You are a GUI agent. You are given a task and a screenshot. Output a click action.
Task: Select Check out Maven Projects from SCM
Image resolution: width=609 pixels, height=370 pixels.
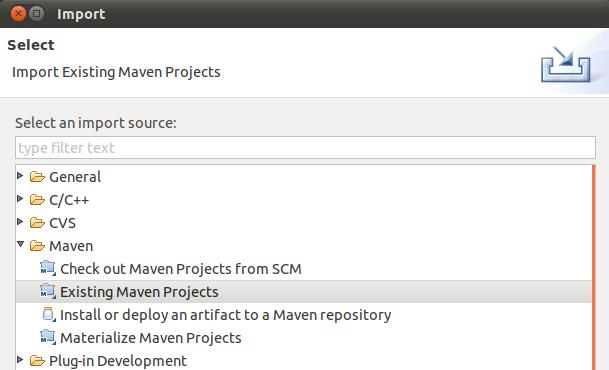tap(181, 269)
